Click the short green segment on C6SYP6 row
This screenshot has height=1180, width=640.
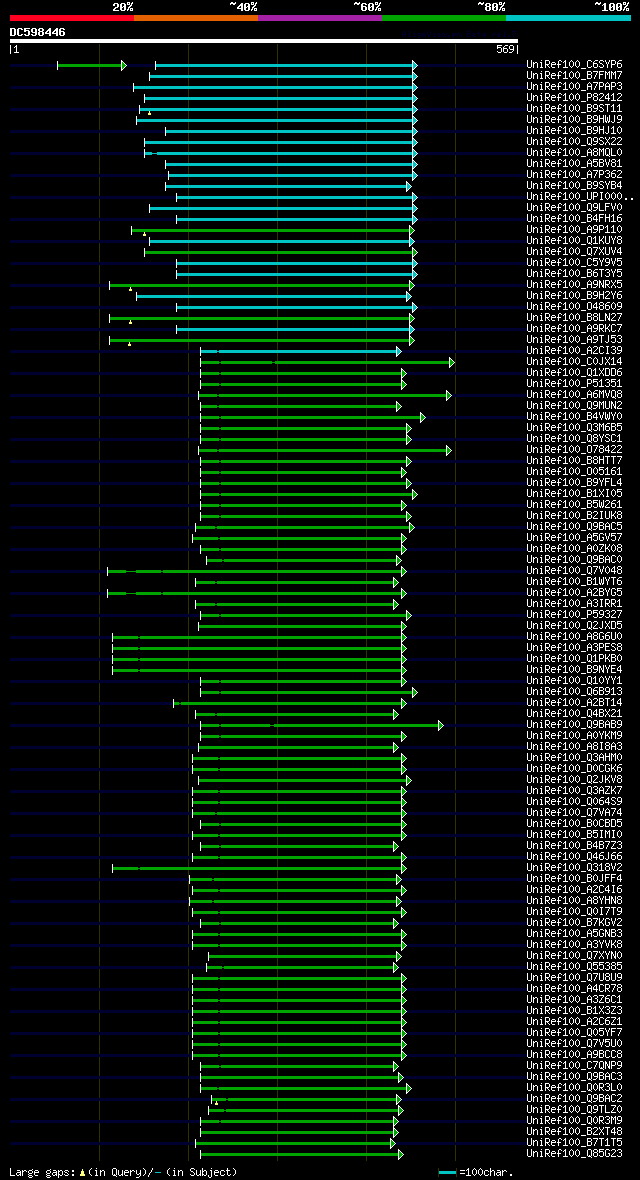[x=92, y=65]
